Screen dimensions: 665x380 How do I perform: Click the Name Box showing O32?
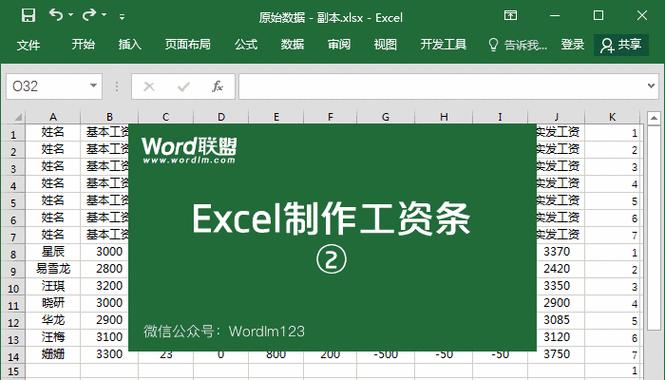(54, 87)
